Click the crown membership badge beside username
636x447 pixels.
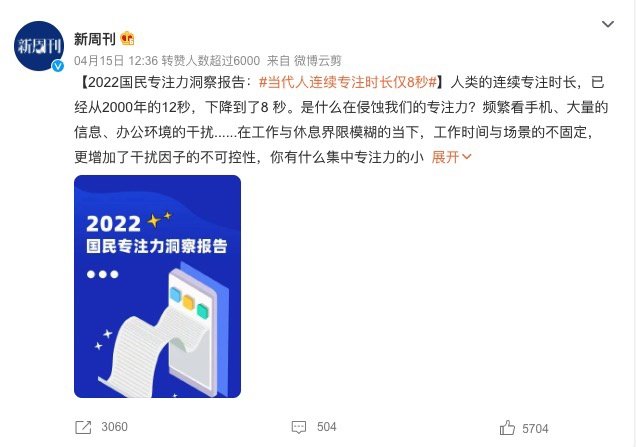pos(127,39)
